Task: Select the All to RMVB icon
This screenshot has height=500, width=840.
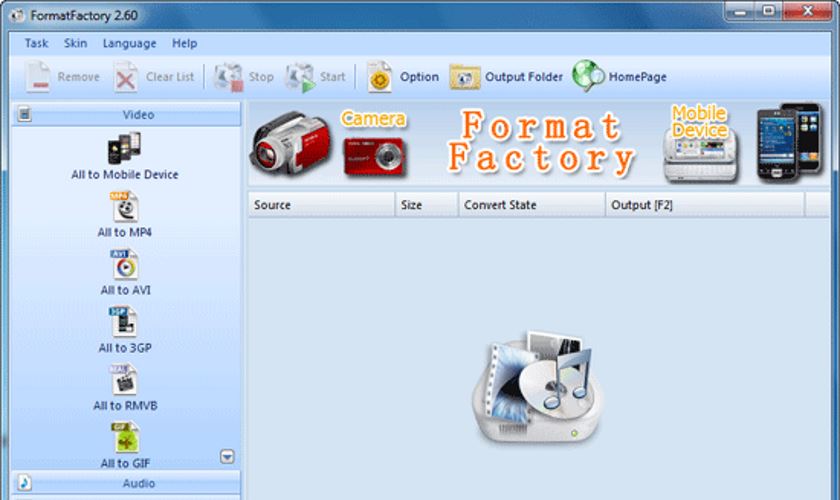Action: pos(124,381)
